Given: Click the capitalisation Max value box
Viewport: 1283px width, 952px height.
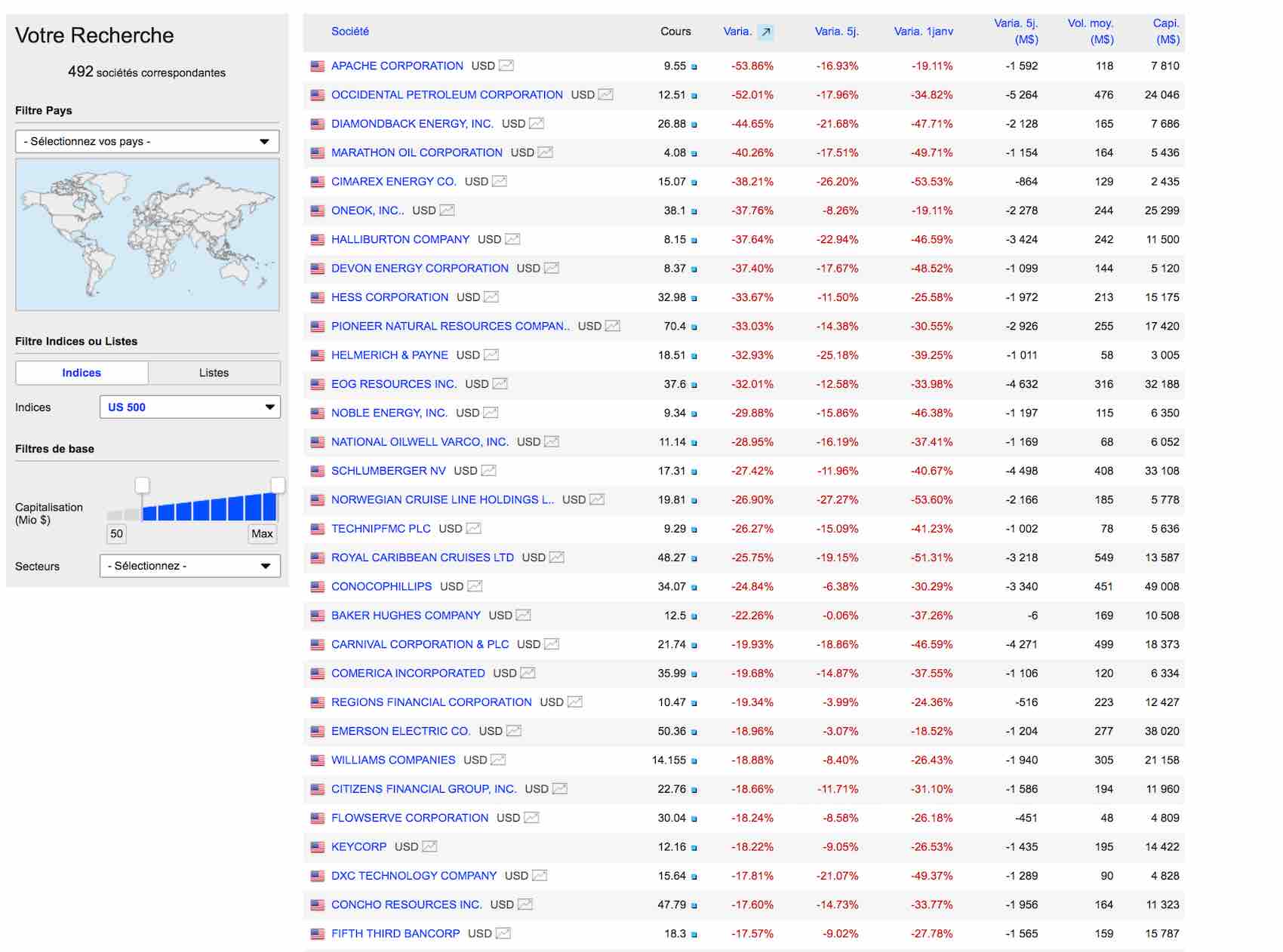Looking at the screenshot, I should click(262, 533).
